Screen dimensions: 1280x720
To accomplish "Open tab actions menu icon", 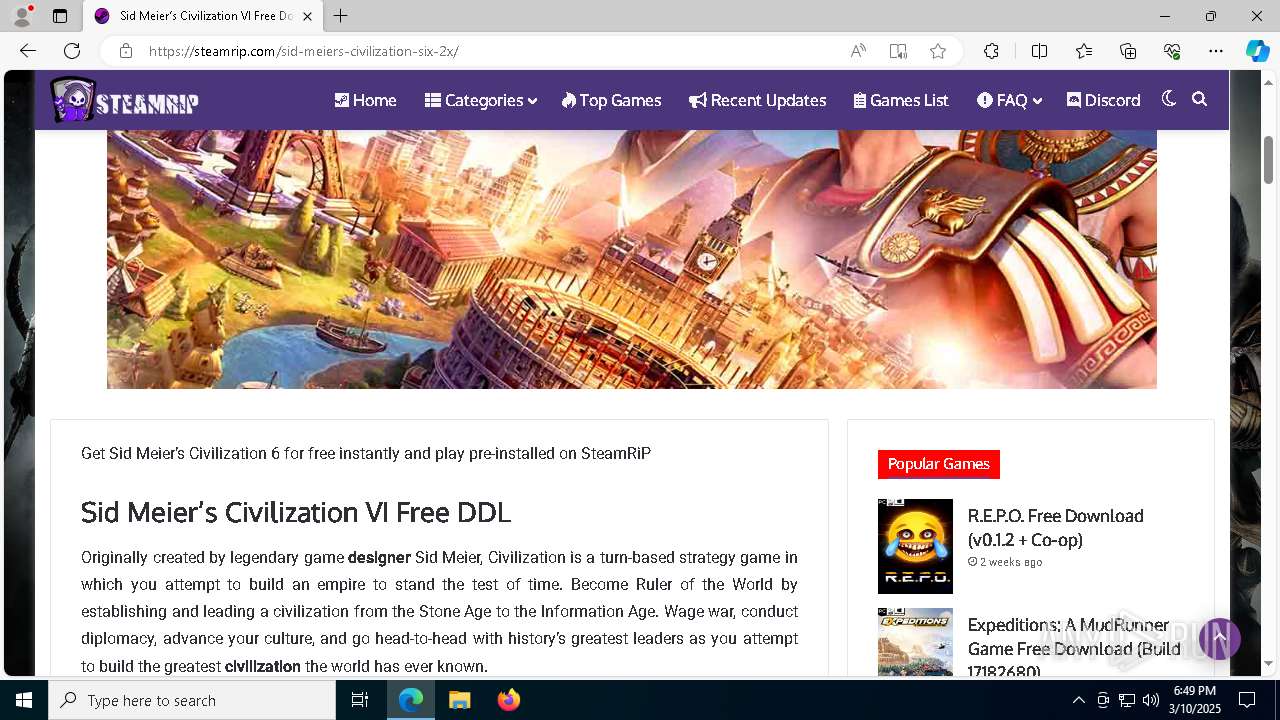I will pos(60,16).
